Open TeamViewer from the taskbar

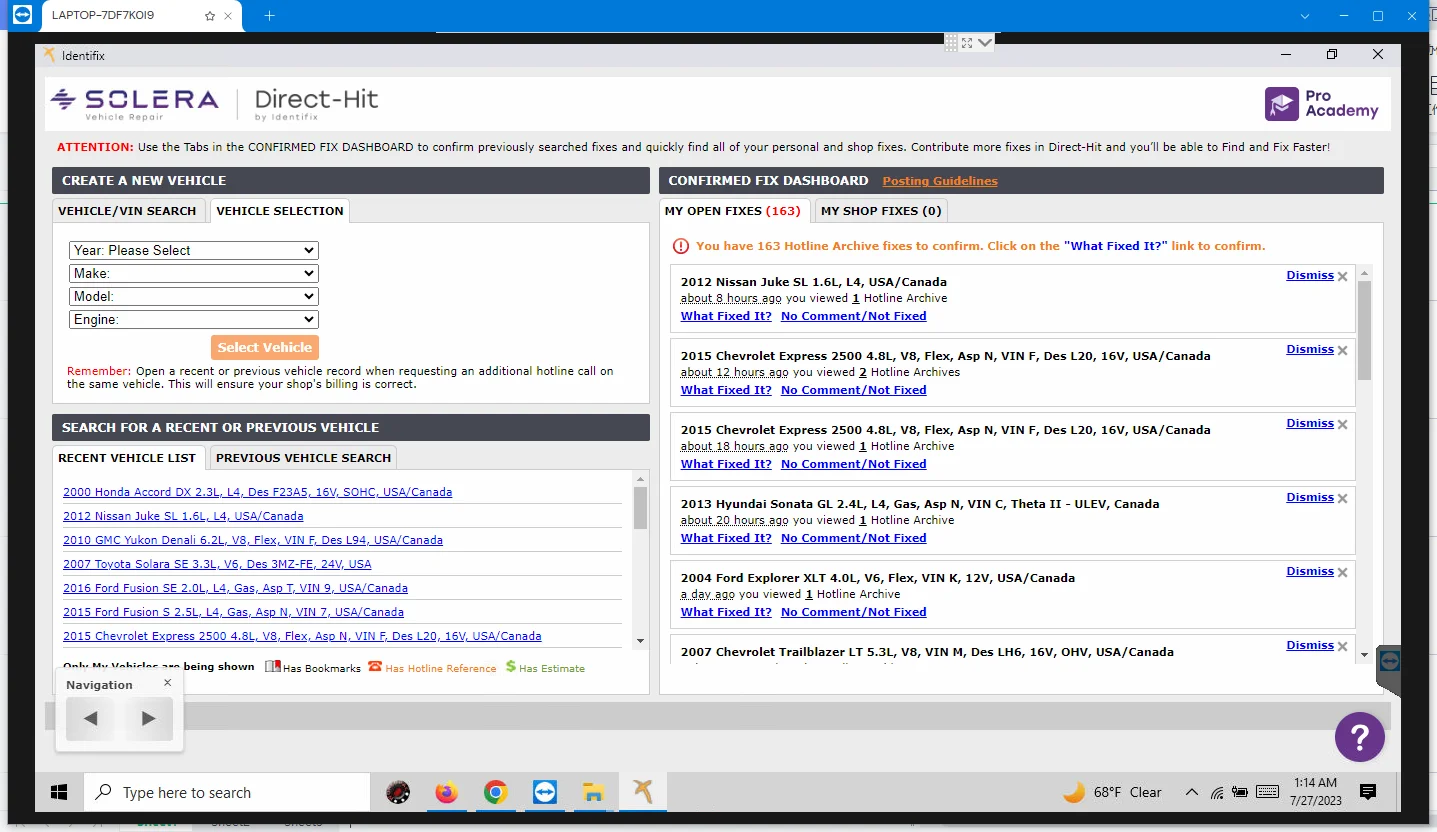(x=544, y=792)
